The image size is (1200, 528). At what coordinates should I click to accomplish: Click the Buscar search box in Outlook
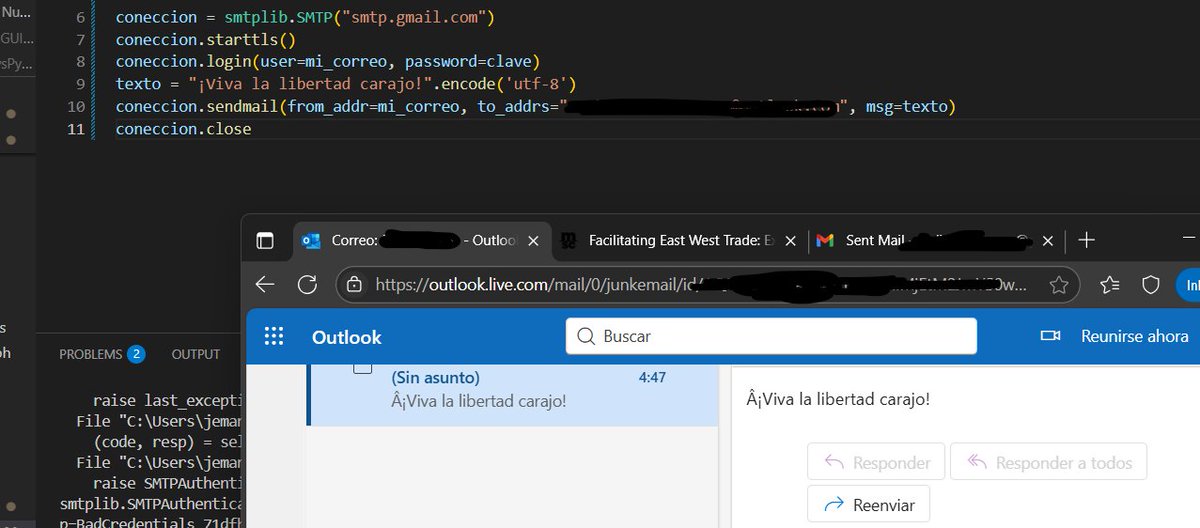tap(771, 336)
